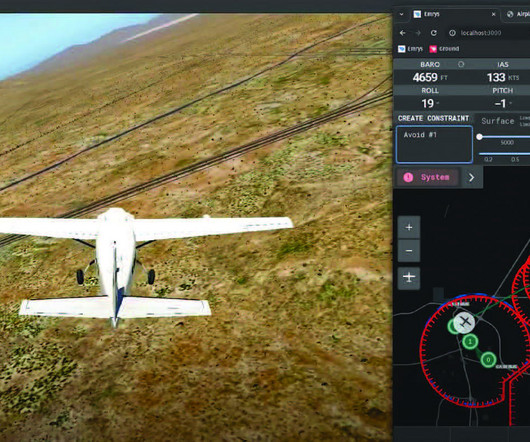
Task: Open the Ground bookmark
Action: (x=444, y=49)
